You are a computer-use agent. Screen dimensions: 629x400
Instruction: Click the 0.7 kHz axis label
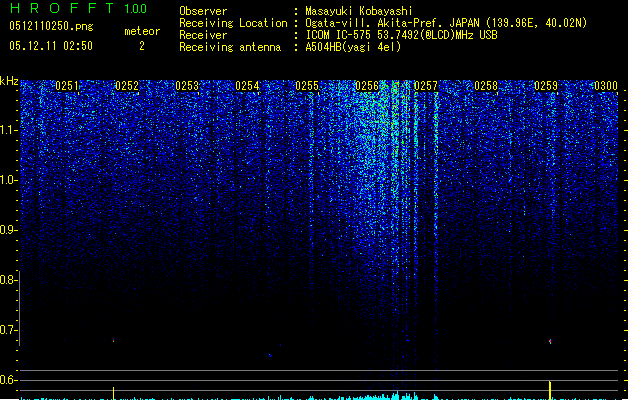tap(9, 330)
